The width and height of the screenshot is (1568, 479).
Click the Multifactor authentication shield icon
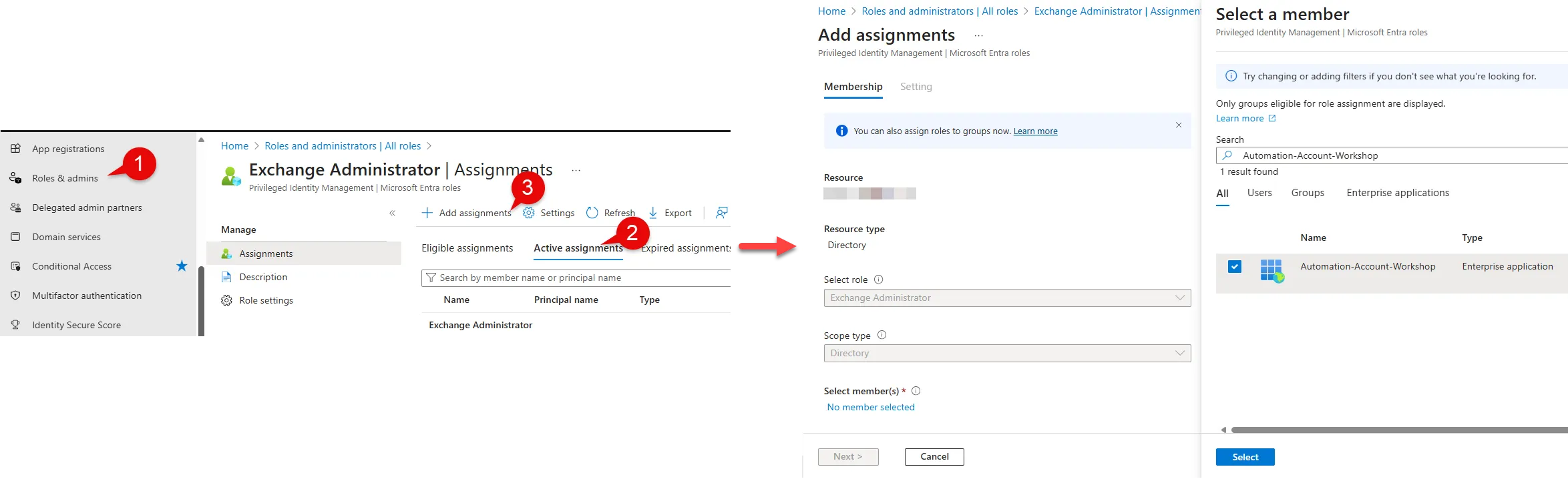pyautogui.click(x=15, y=296)
